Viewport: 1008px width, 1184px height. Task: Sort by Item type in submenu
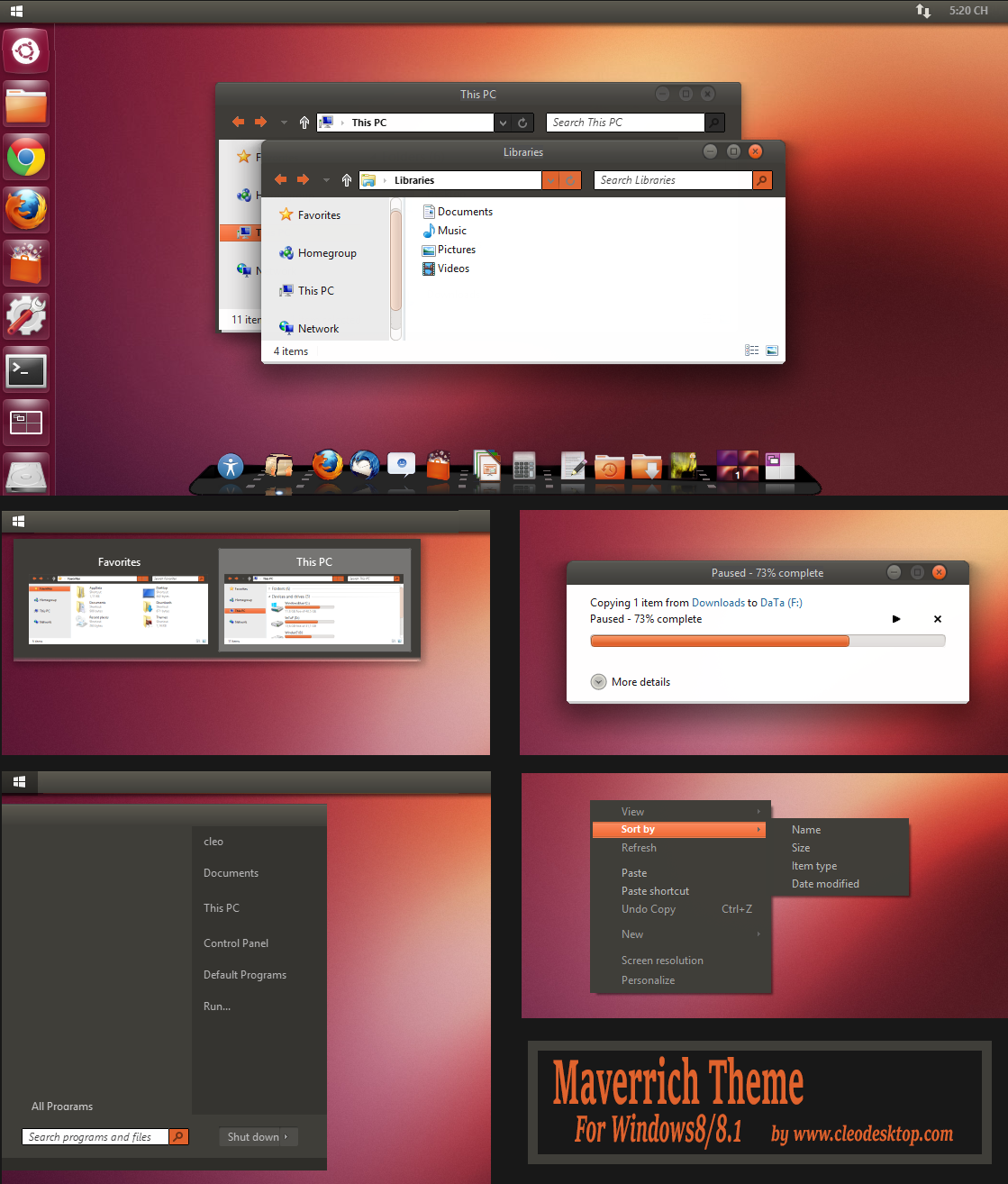pos(814,866)
